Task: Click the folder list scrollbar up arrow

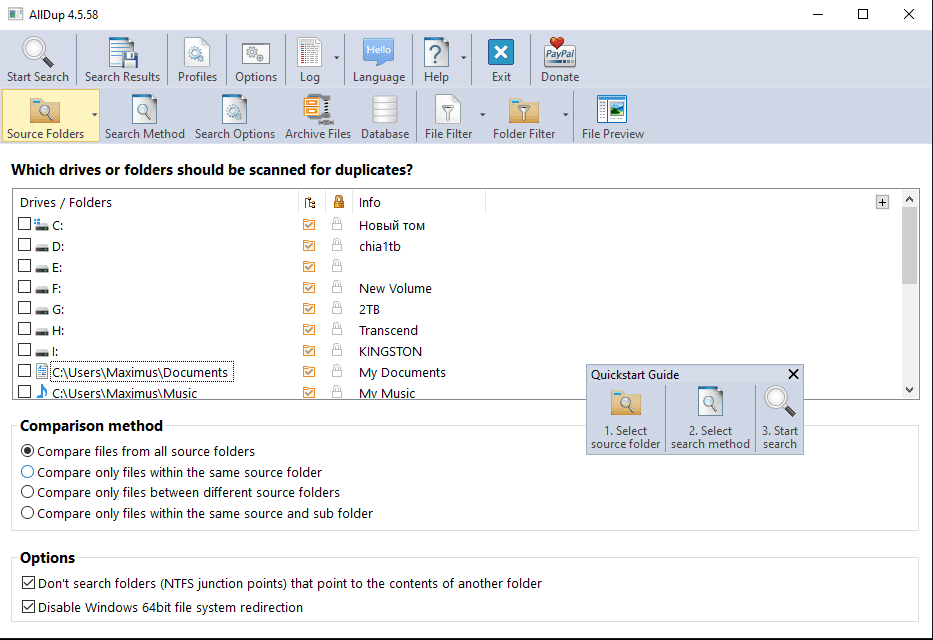Action: (x=909, y=199)
